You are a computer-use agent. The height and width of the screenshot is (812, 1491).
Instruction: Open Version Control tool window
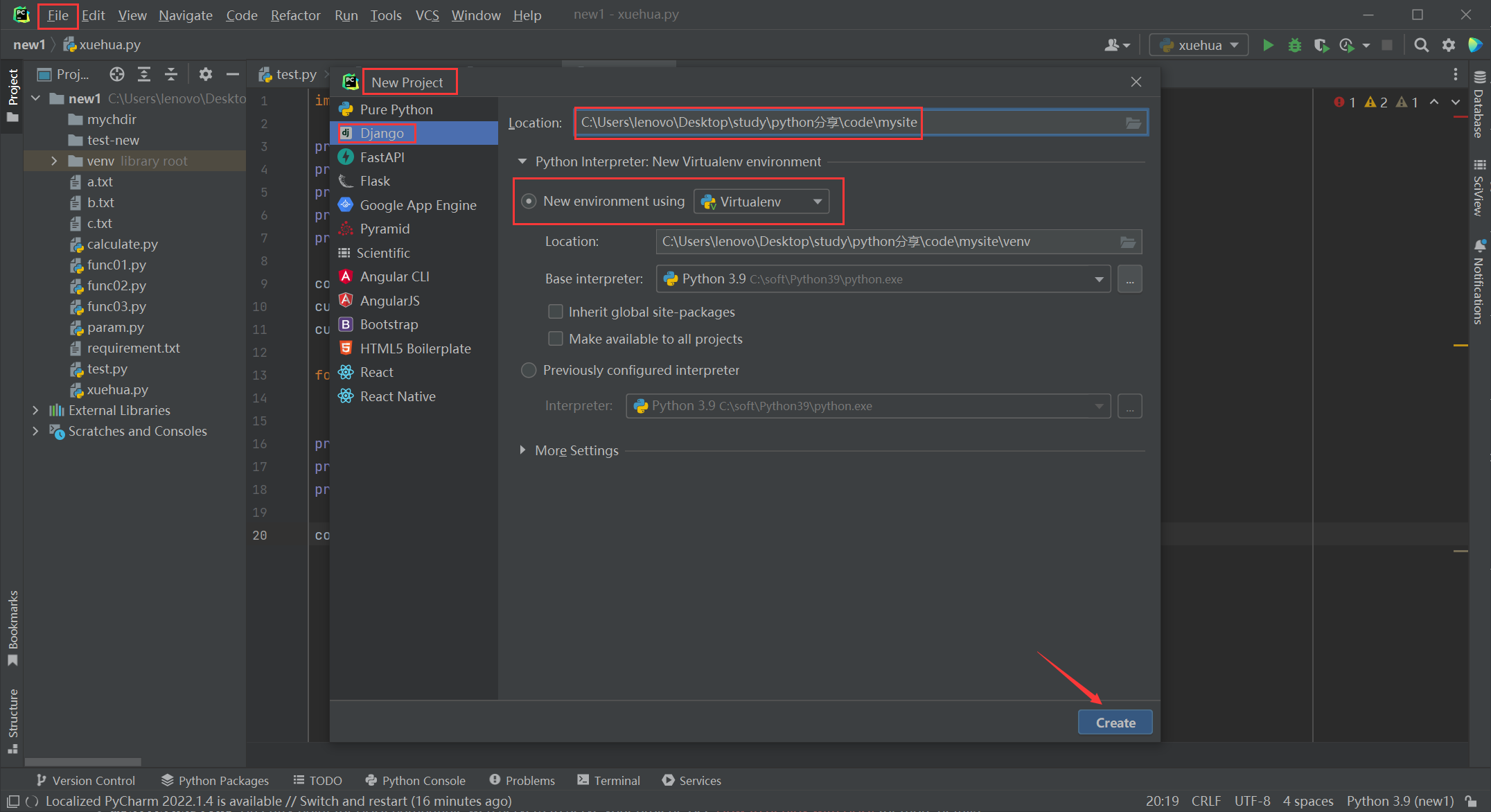point(86,781)
